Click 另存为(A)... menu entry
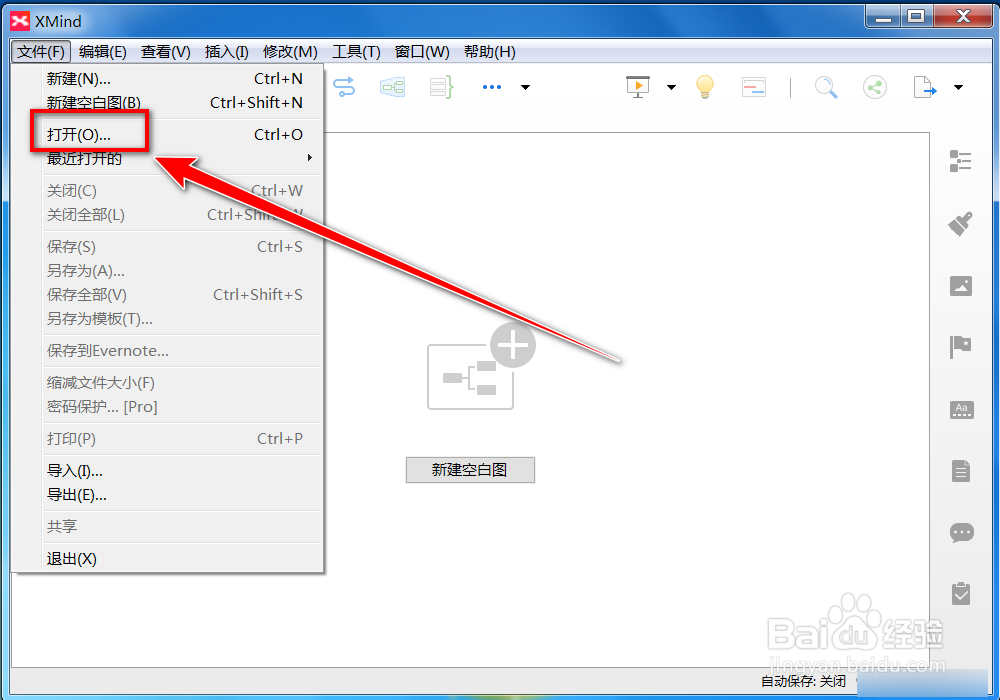 [175, 271]
